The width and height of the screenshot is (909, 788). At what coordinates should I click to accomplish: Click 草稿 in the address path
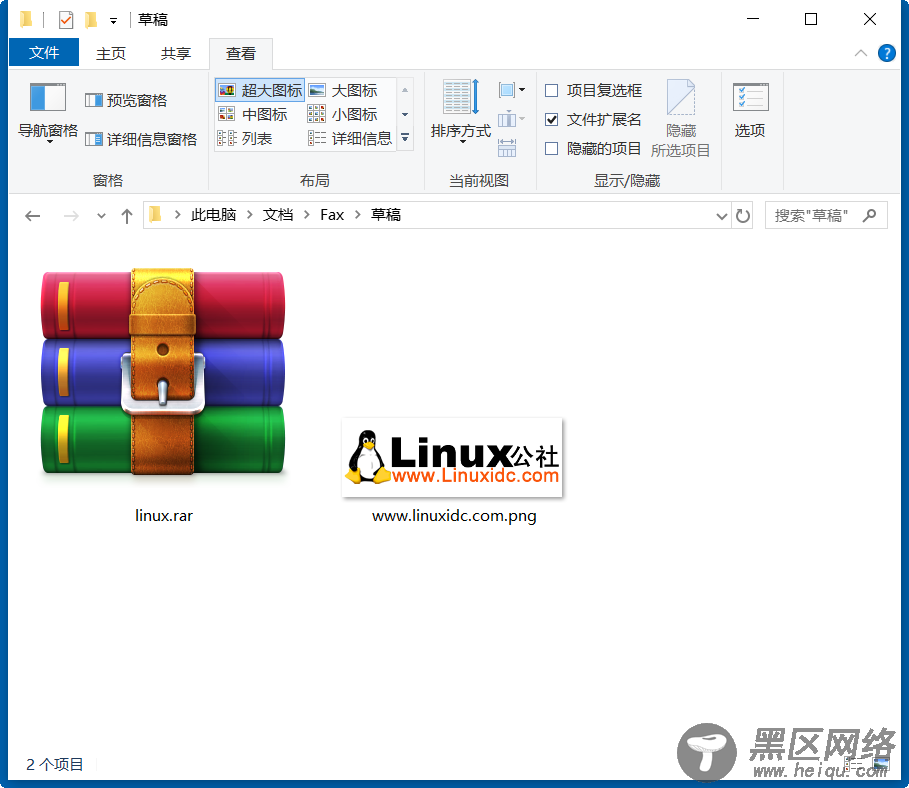coord(386,215)
